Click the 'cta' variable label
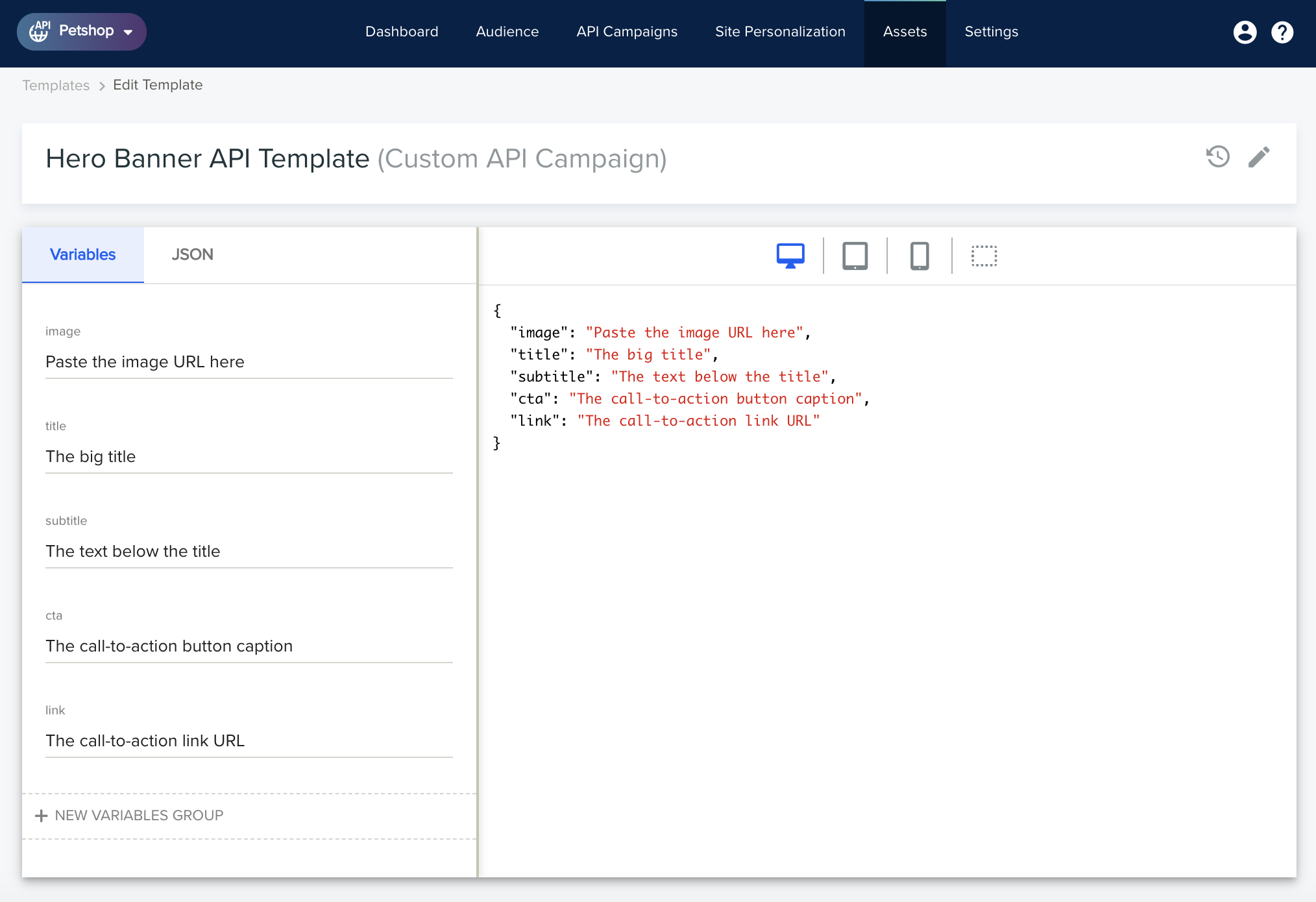Image resolution: width=1316 pixels, height=902 pixels. [54, 616]
